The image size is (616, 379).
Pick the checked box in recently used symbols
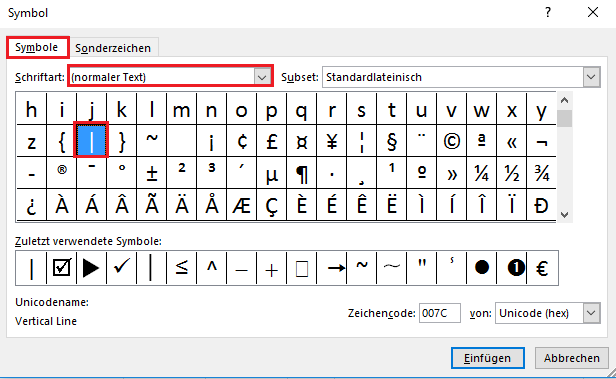coord(62,268)
